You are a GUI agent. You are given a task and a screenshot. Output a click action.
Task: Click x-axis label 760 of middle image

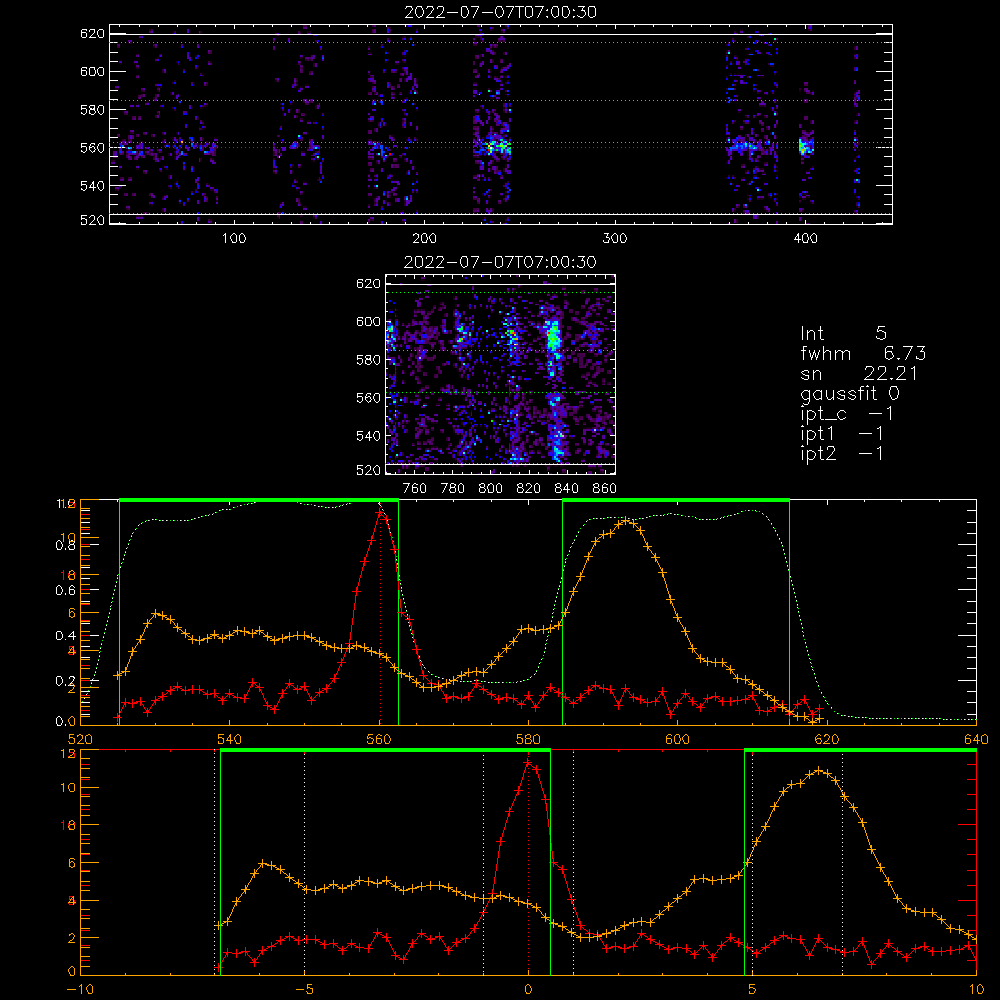[415, 489]
